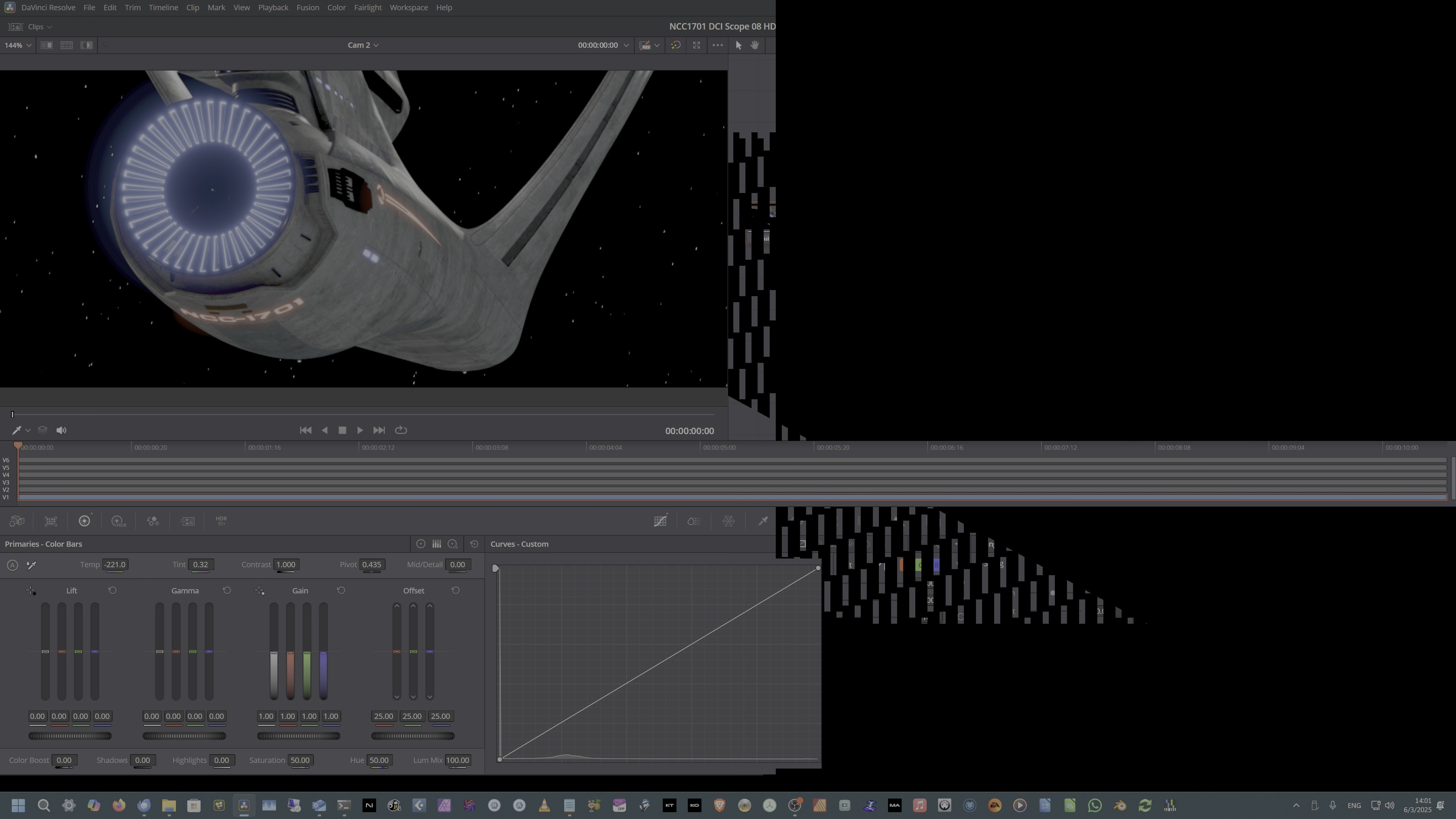Open the proxy mode dropdown arrow
The image size is (1456, 819).
point(657,45)
